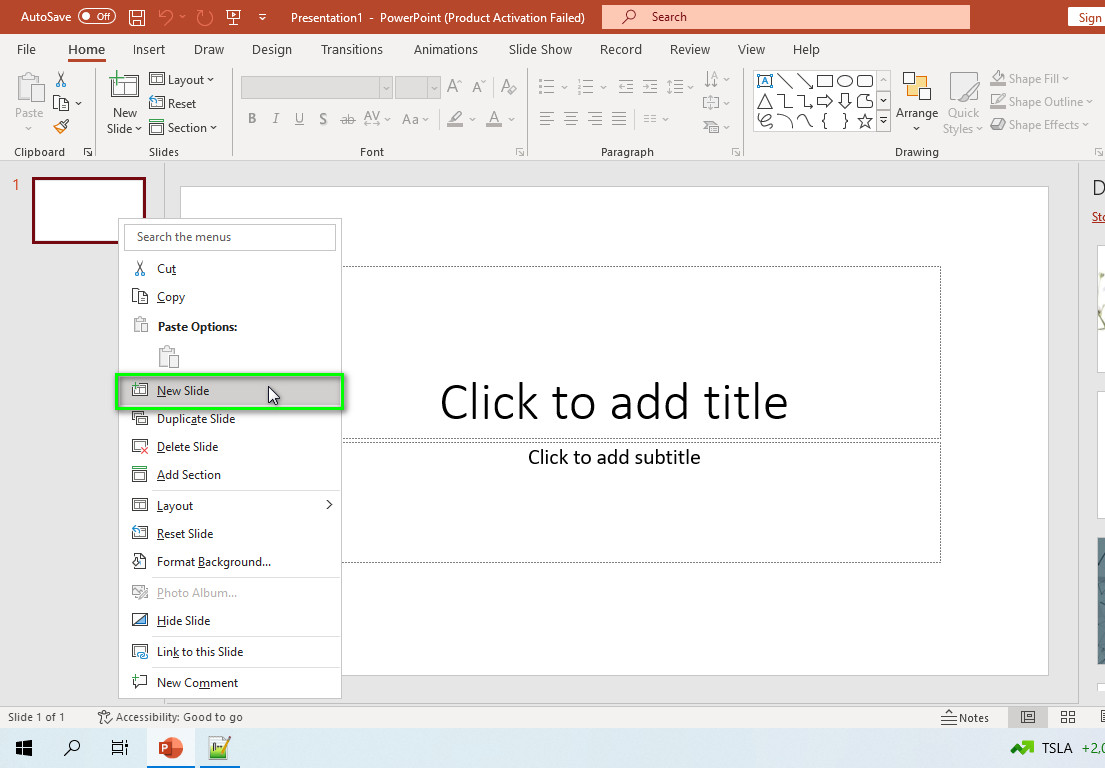Pick the star shape in shapes gallery

pos(865,121)
